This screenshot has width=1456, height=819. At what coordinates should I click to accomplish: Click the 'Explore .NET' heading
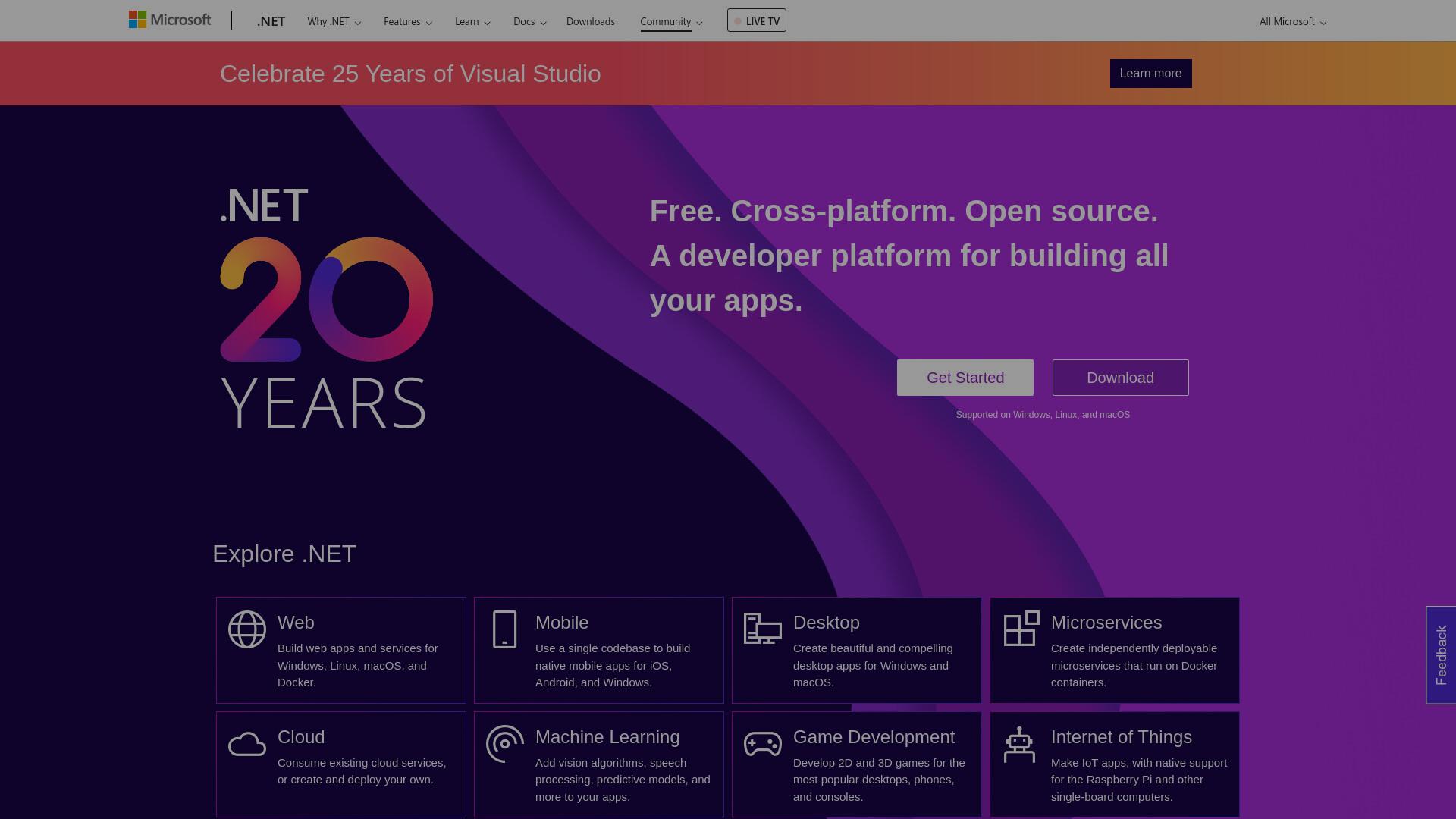(x=284, y=554)
